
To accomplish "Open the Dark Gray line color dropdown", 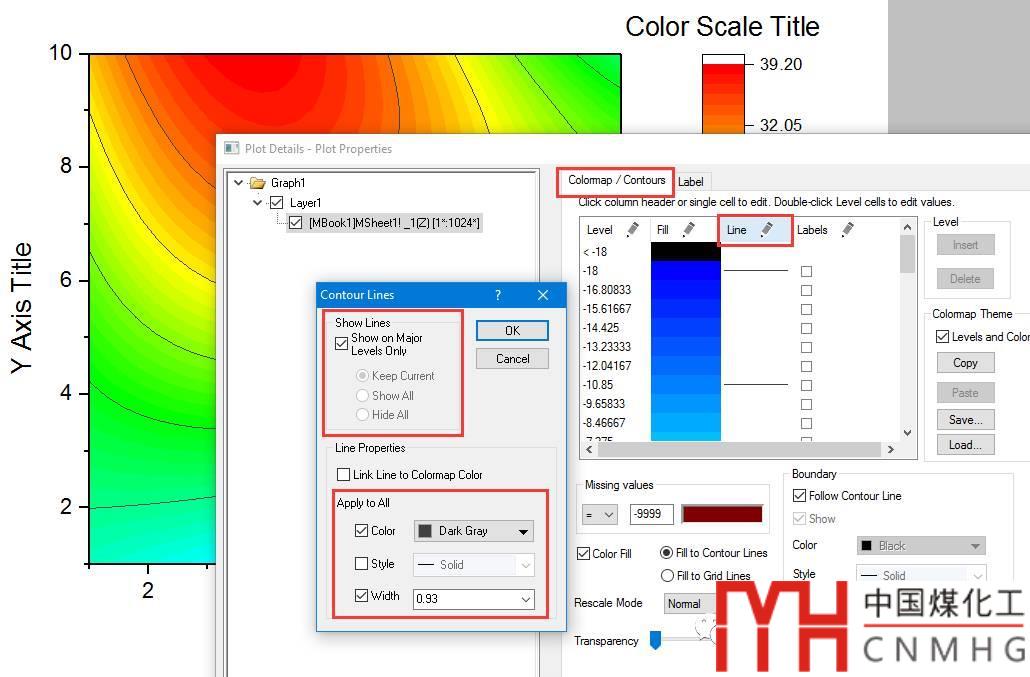I will (x=474, y=531).
